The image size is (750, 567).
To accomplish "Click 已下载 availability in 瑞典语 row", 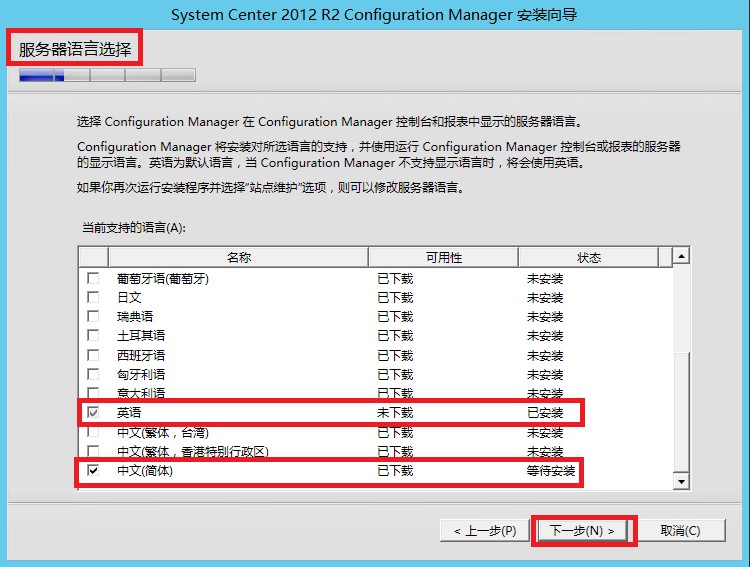I will [395, 317].
